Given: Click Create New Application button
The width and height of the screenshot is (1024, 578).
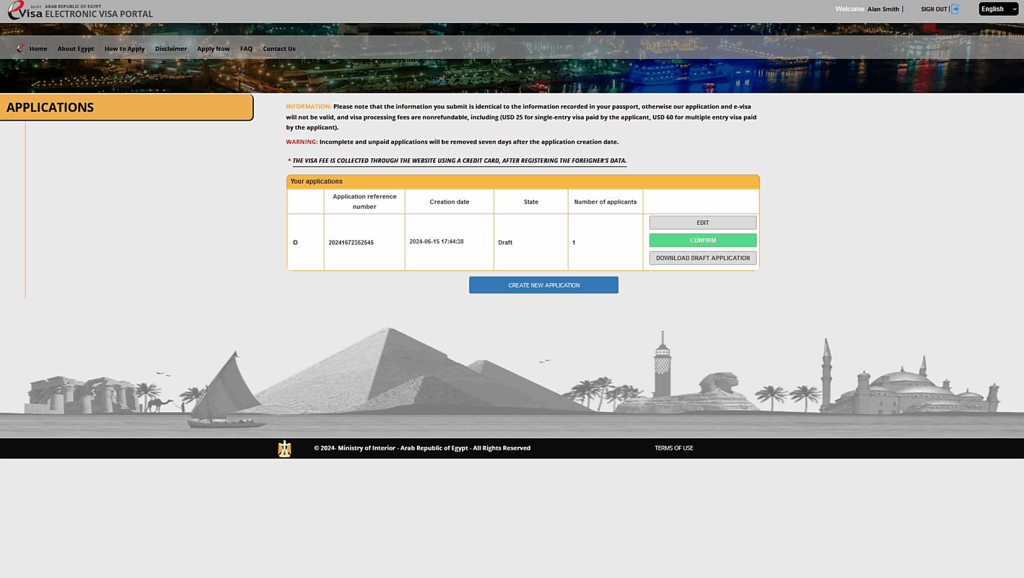Looking at the screenshot, I should [543, 285].
